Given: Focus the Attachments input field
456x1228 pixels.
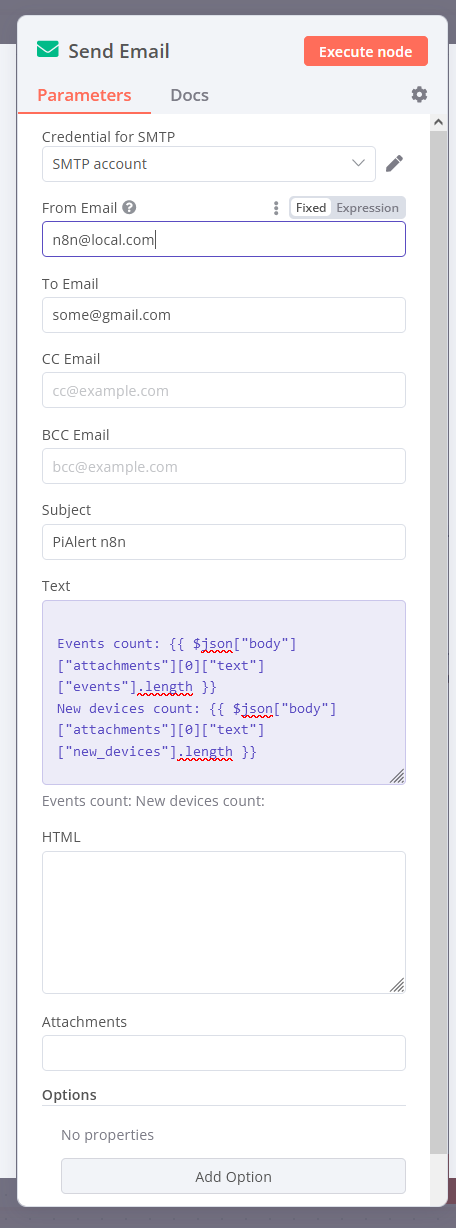Looking at the screenshot, I should [x=224, y=1053].
